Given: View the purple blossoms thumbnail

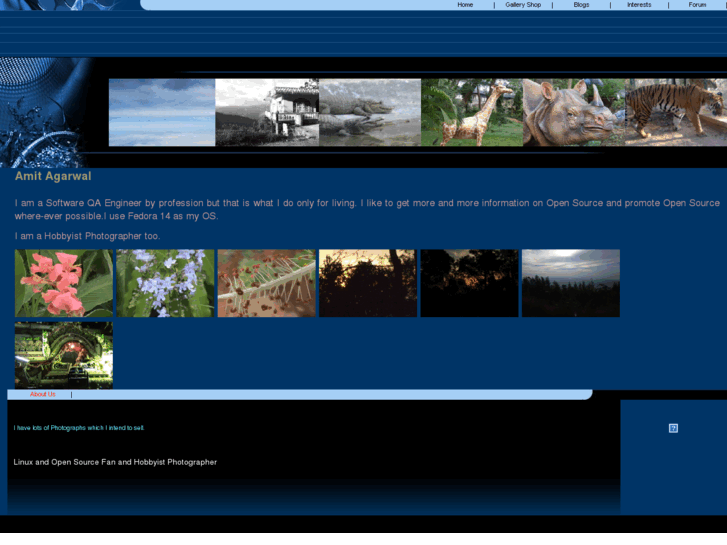Looking at the screenshot, I should [165, 283].
